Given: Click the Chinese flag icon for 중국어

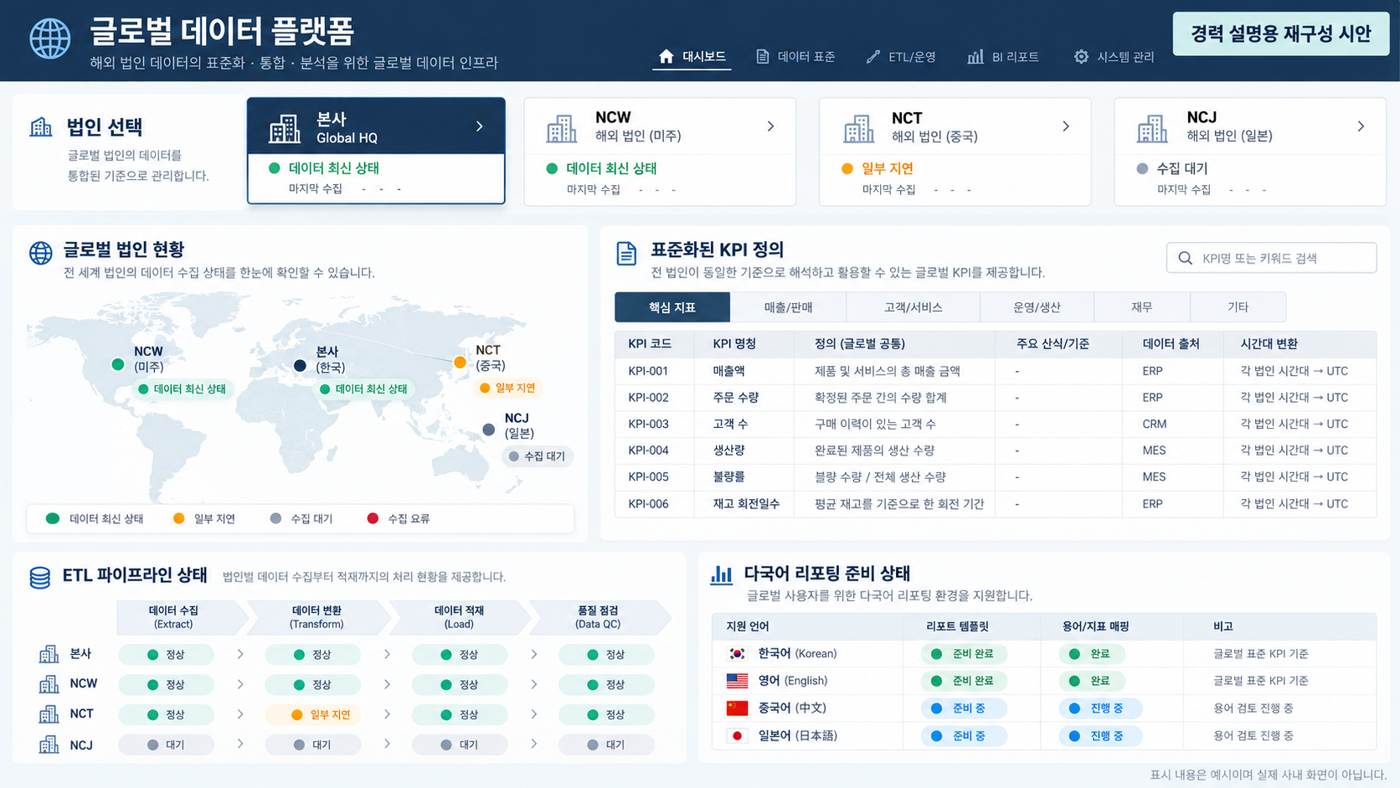Looking at the screenshot, I should 737,708.
